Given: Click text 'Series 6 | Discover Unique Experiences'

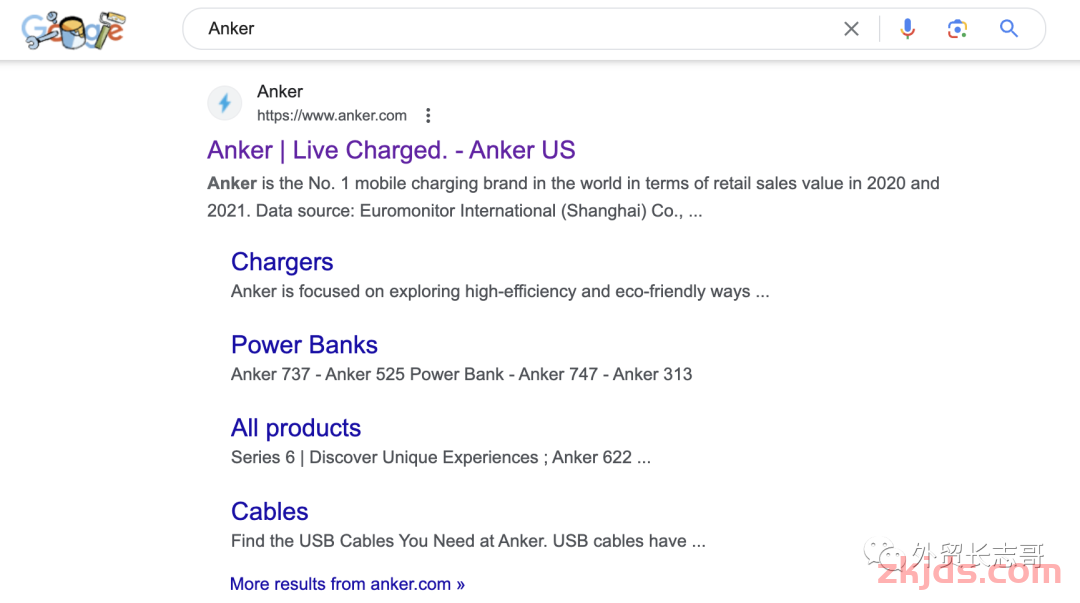Looking at the screenshot, I should [384, 458].
